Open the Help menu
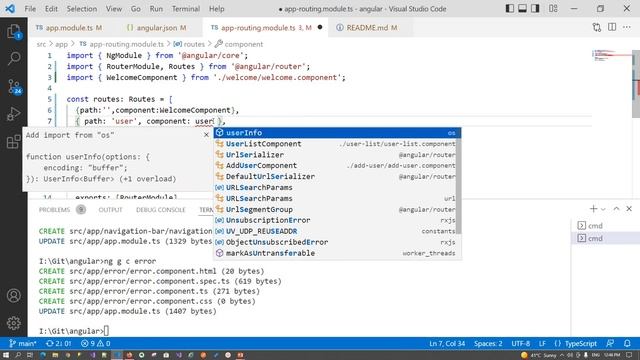640x360 pixels. pyautogui.click(x=217, y=9)
